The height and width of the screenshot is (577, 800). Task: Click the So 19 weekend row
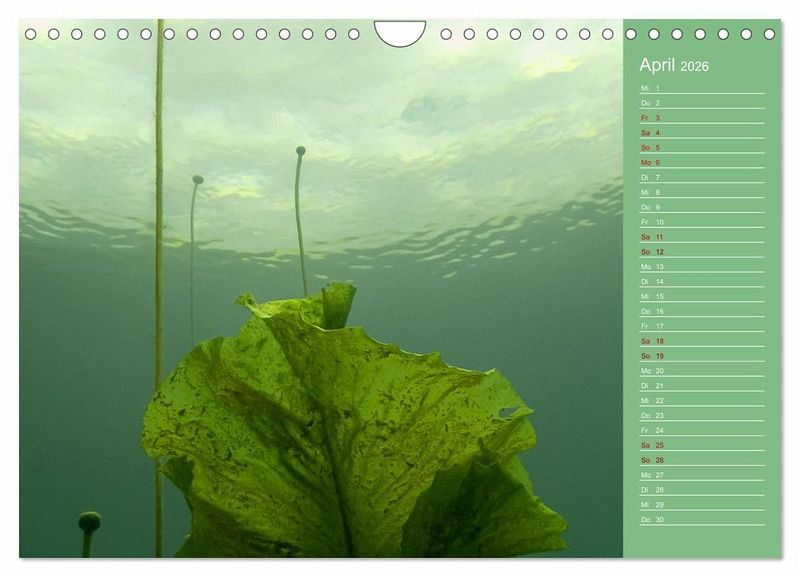tap(702, 356)
